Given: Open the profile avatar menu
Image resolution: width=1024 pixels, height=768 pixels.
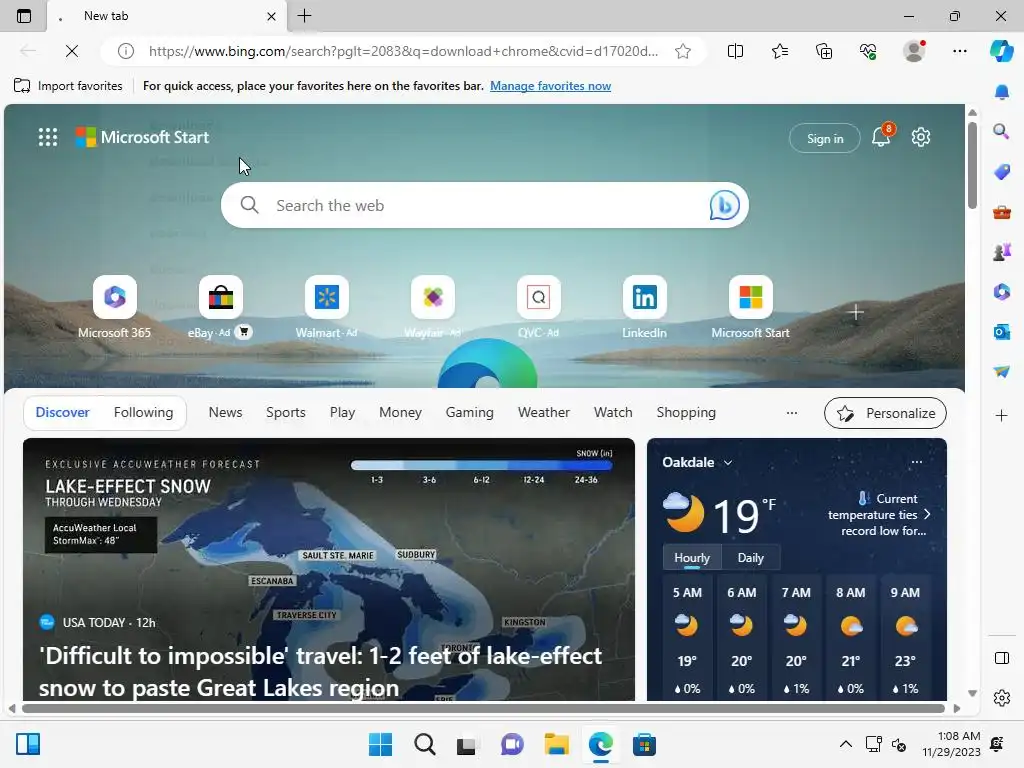Looking at the screenshot, I should 914,51.
